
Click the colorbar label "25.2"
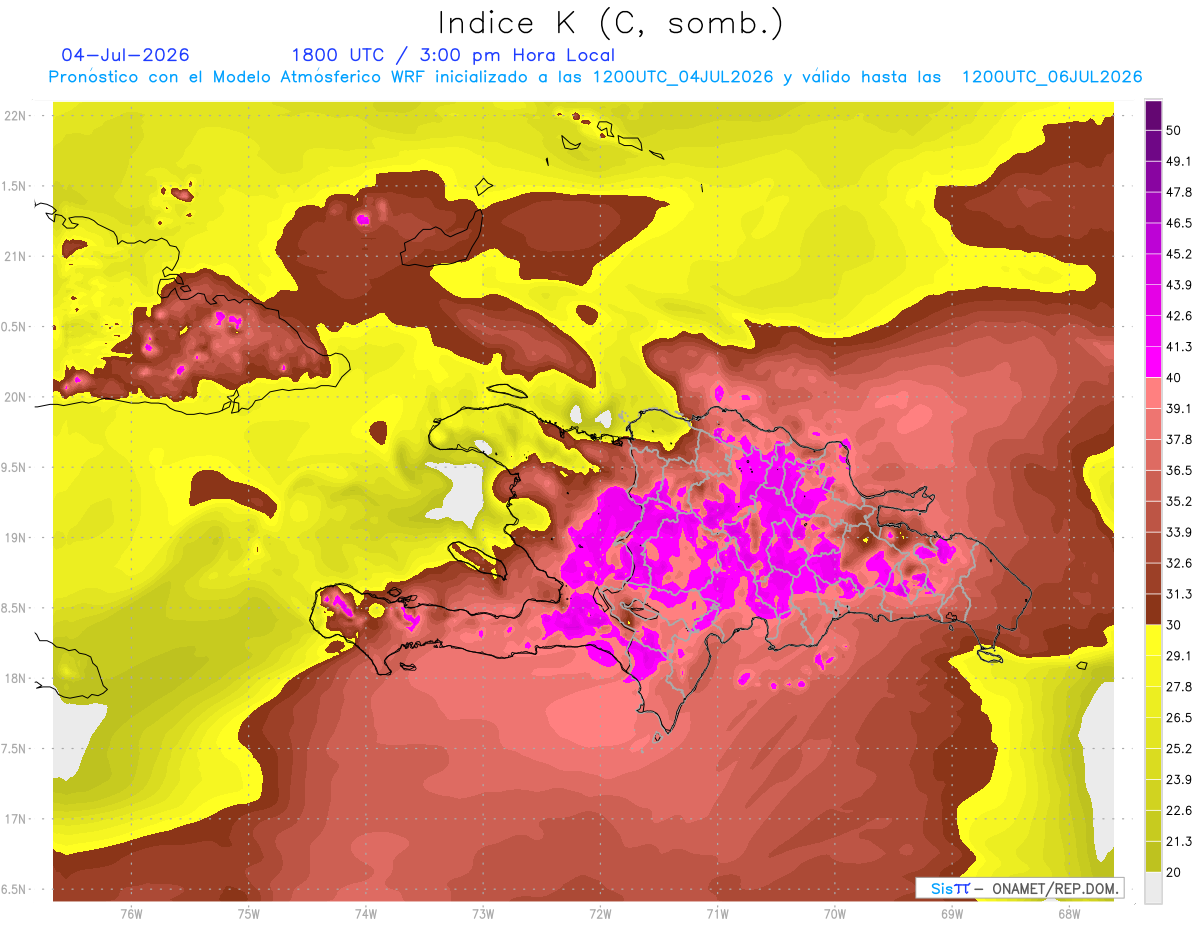tap(1178, 749)
